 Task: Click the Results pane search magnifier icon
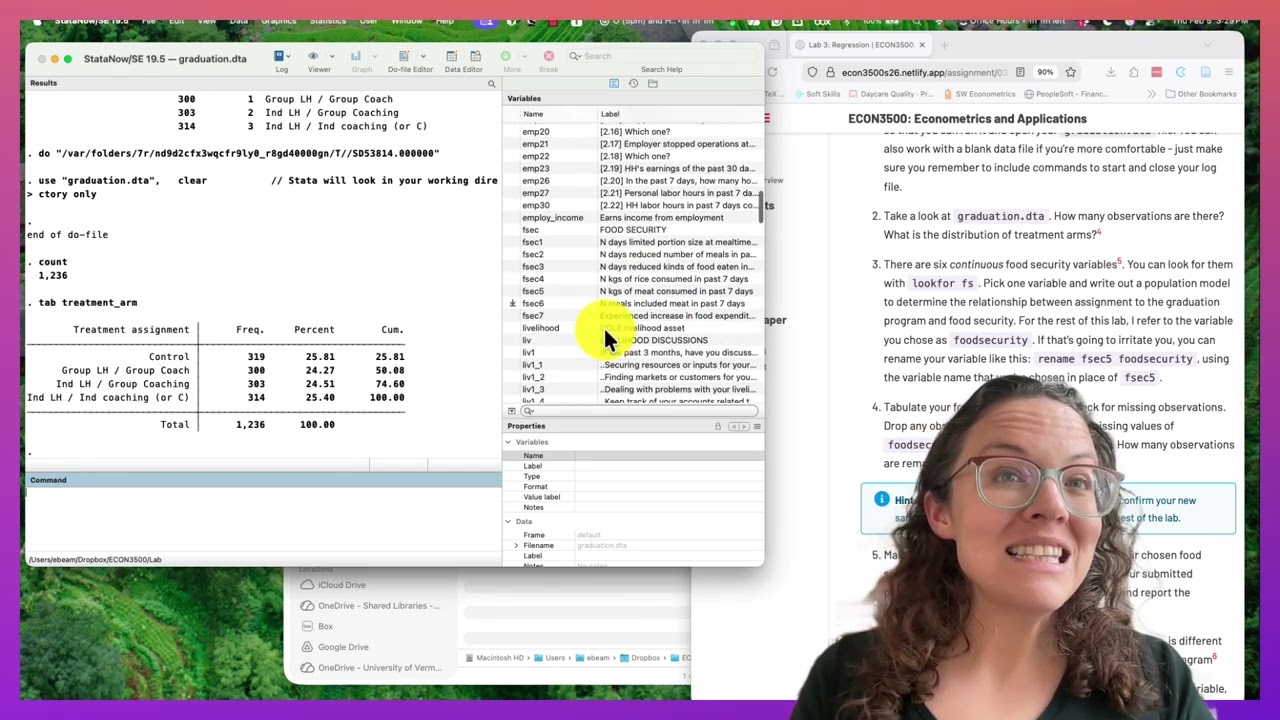click(x=491, y=83)
